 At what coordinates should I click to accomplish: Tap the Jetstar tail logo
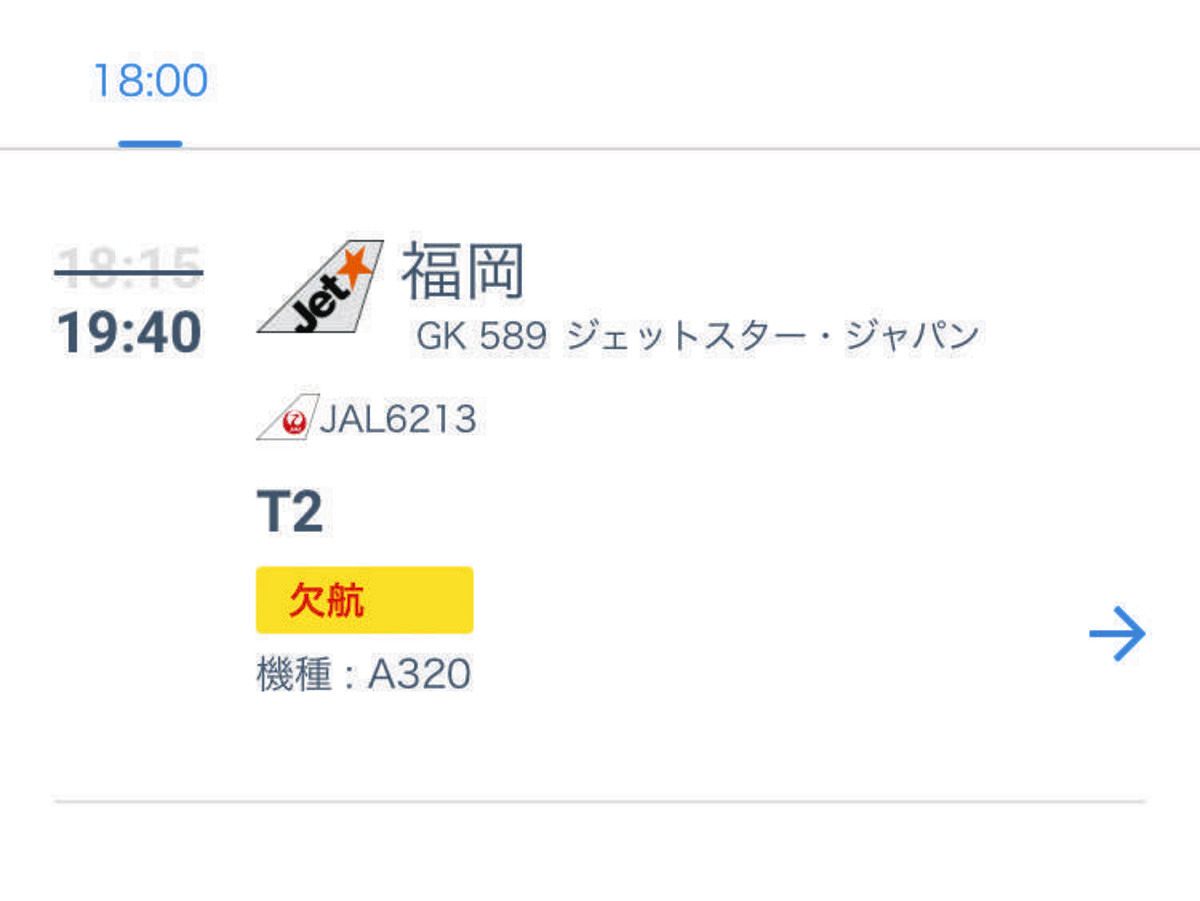[320, 287]
